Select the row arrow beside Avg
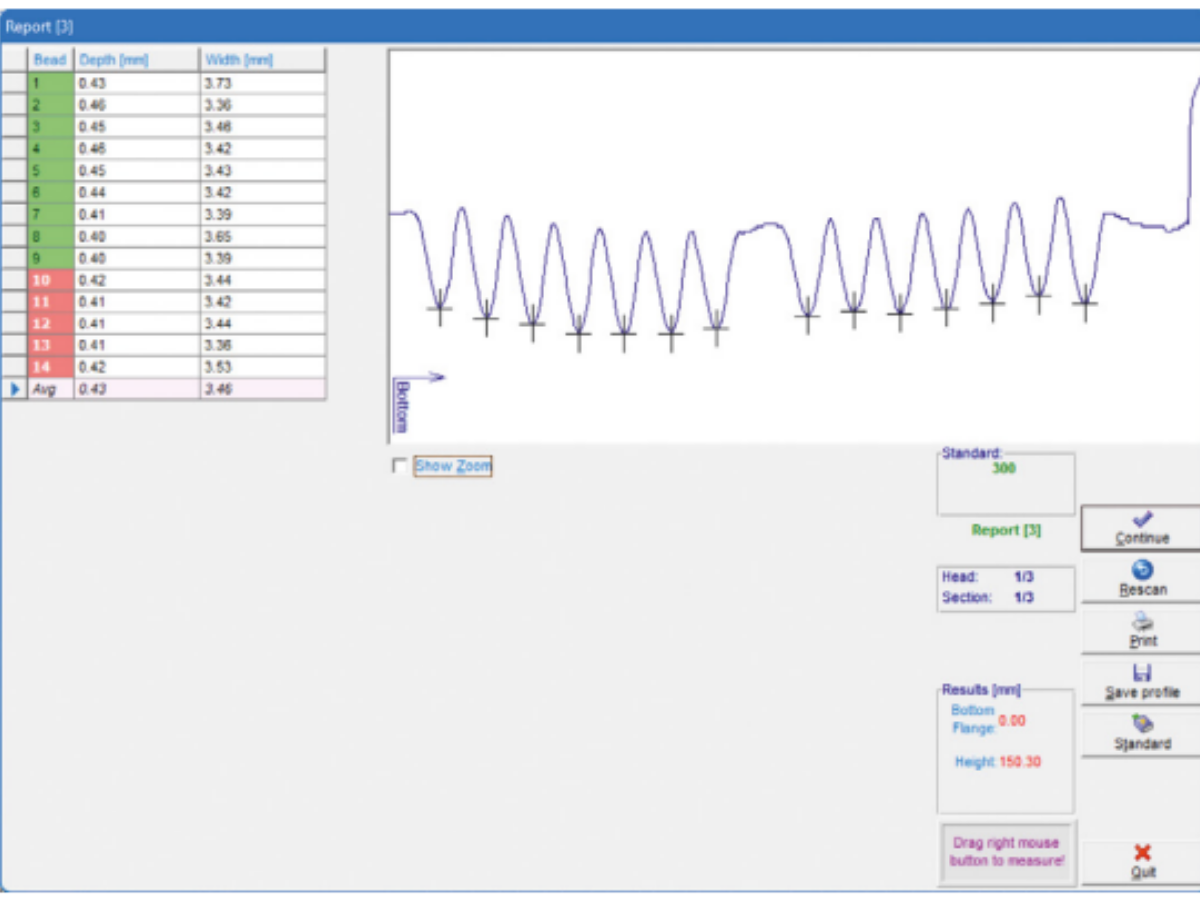Screen dimensions: 1200x900 [14, 389]
